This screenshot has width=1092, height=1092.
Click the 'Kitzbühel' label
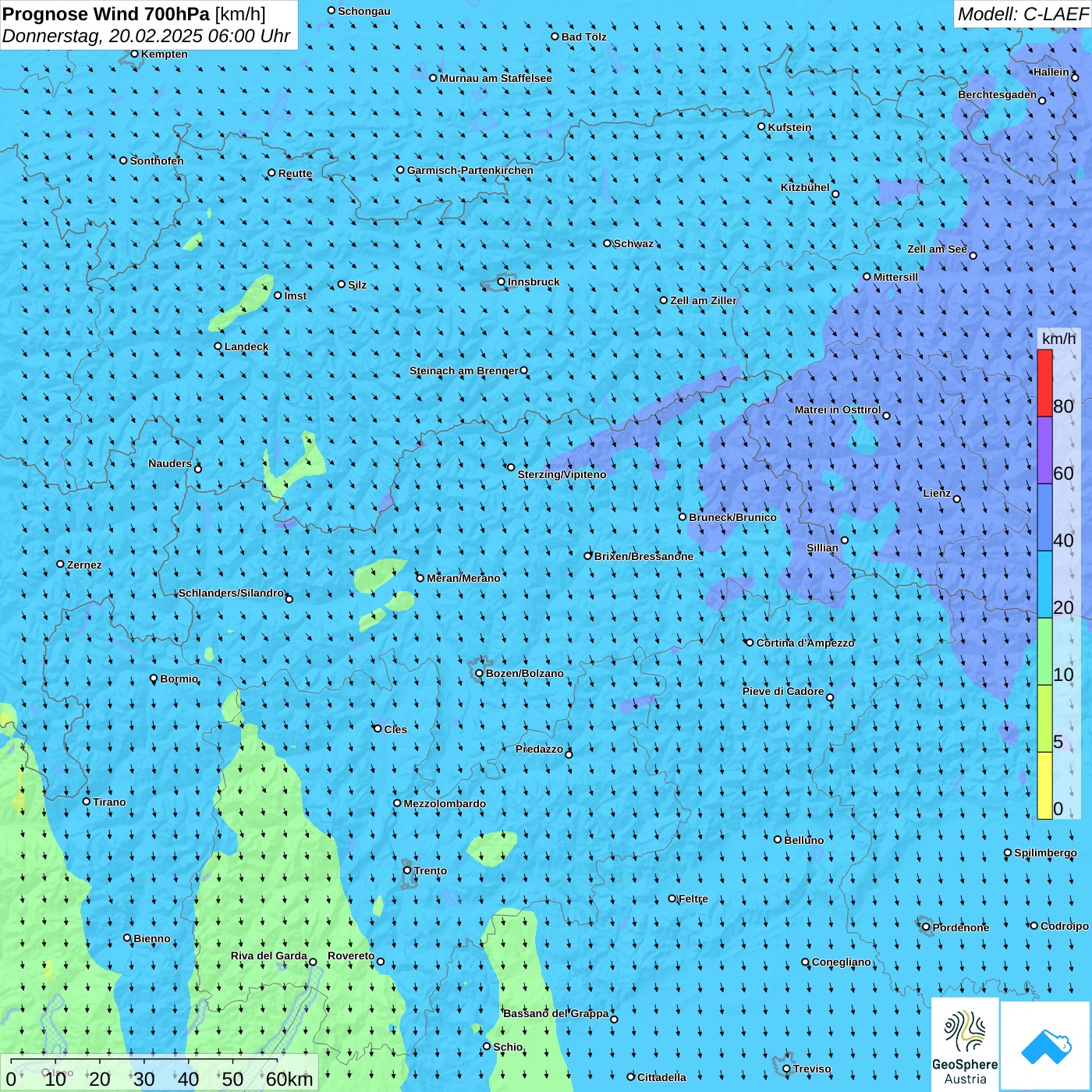805,187
